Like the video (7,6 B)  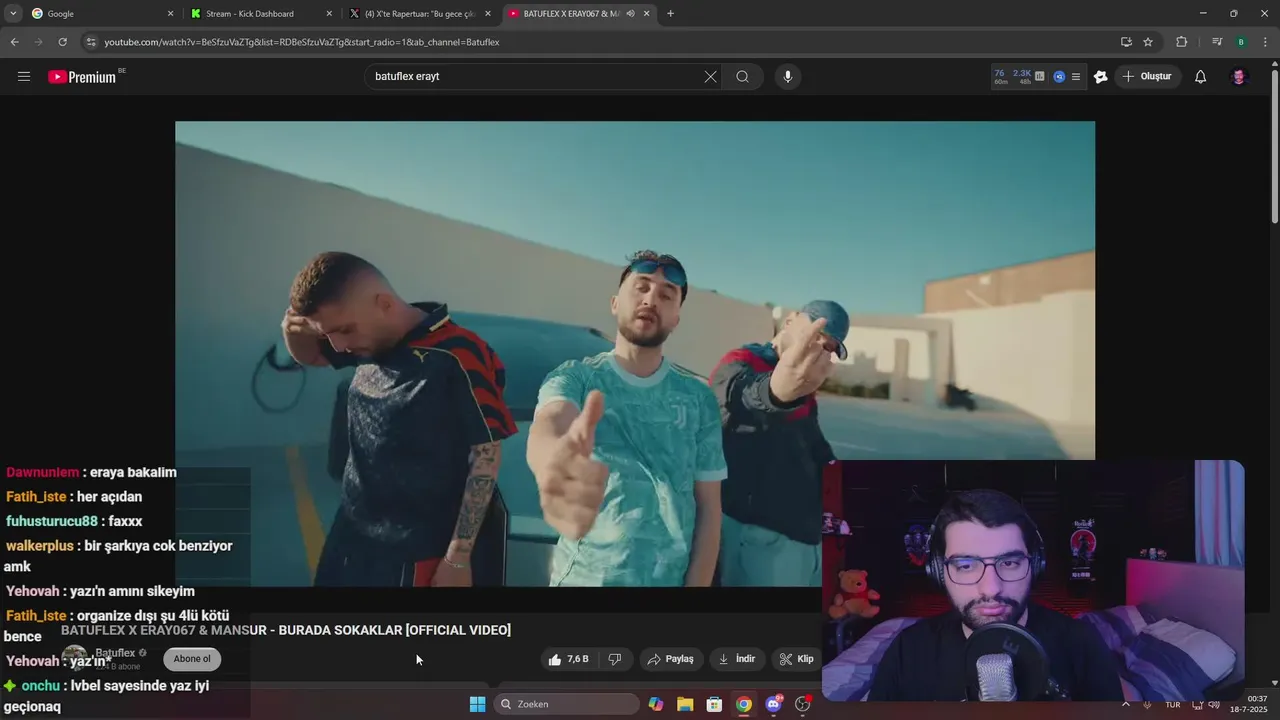point(568,659)
